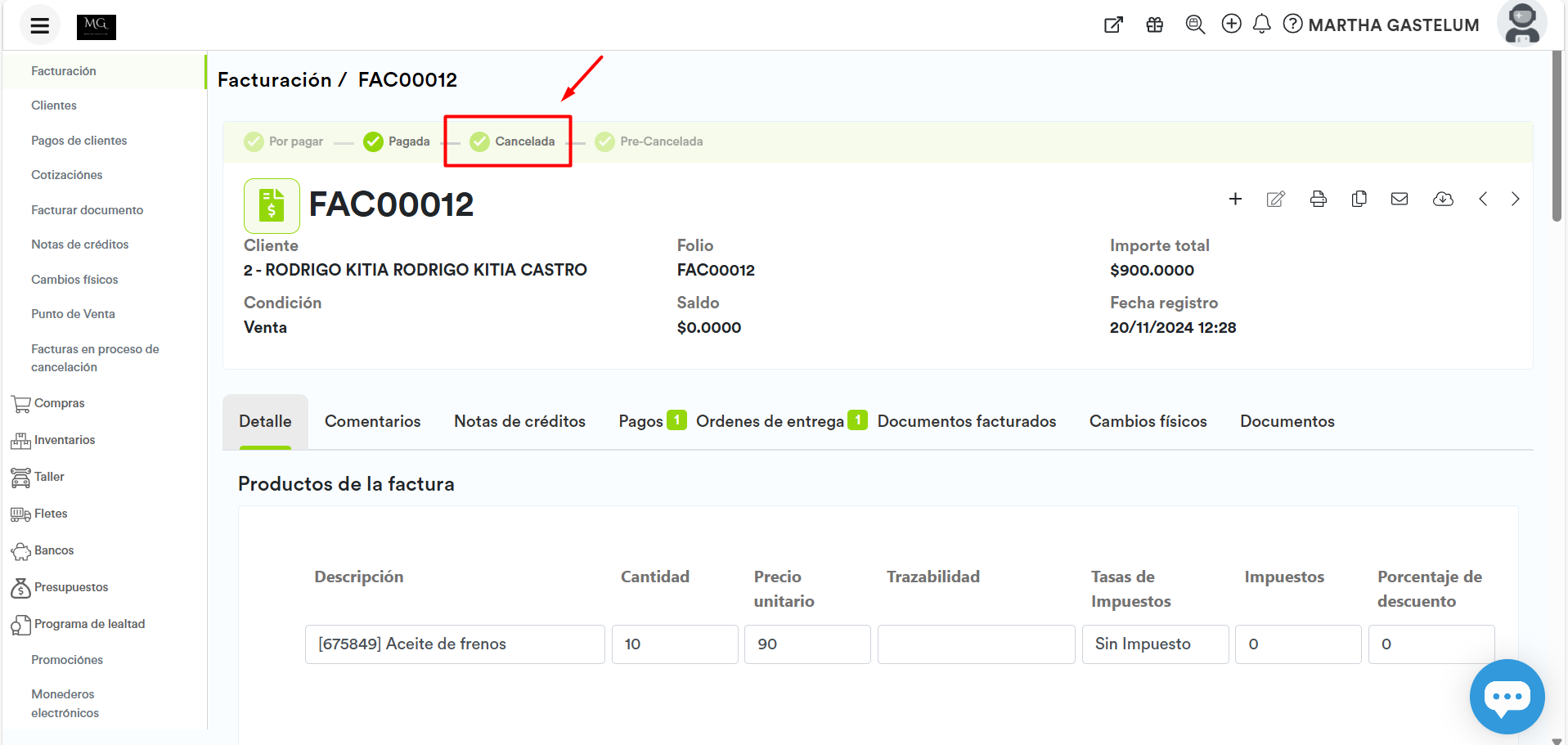
Task: Switch to the Pagos tab
Action: pos(640,421)
